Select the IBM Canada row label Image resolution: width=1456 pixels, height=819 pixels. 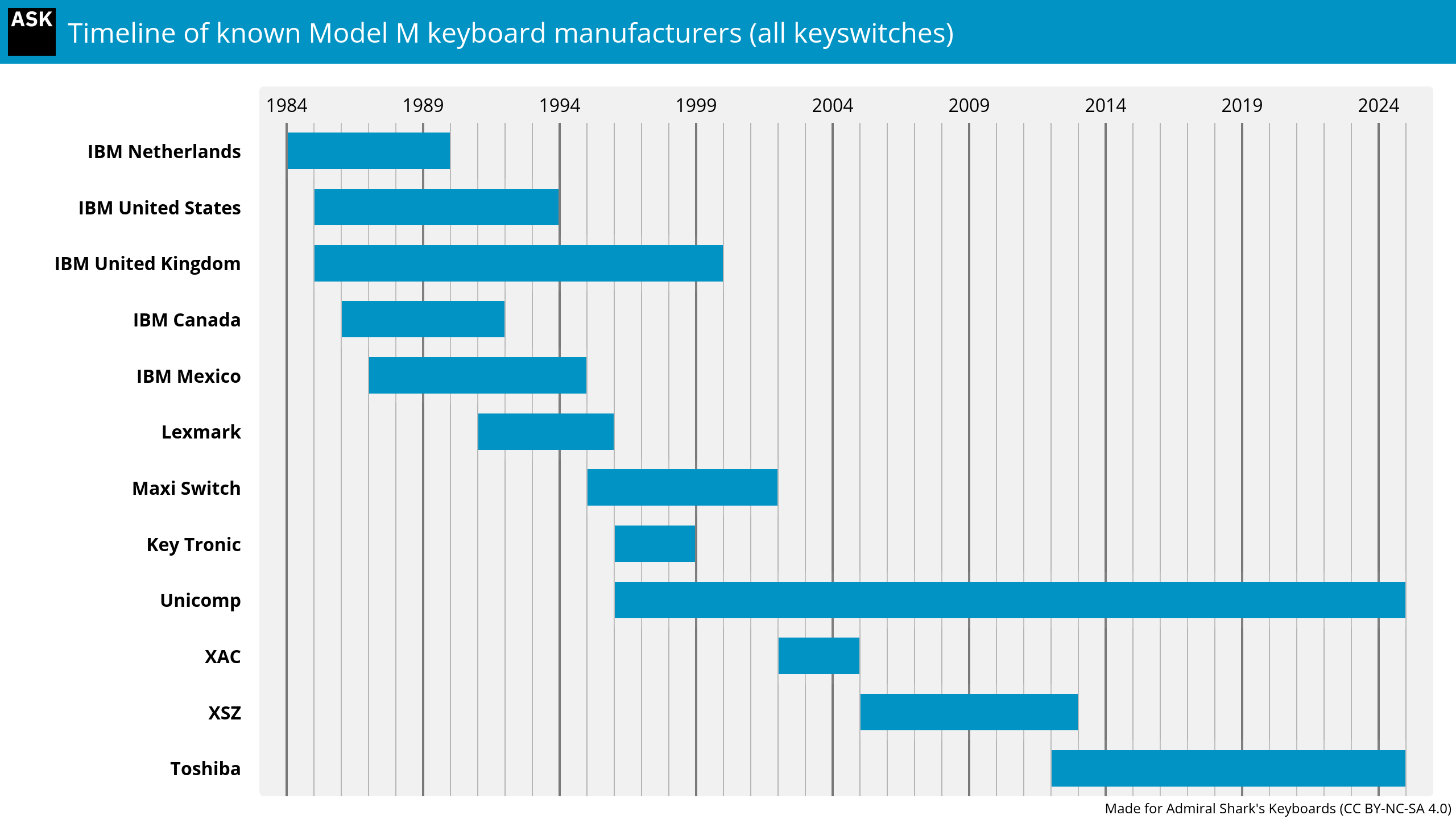pos(187,320)
